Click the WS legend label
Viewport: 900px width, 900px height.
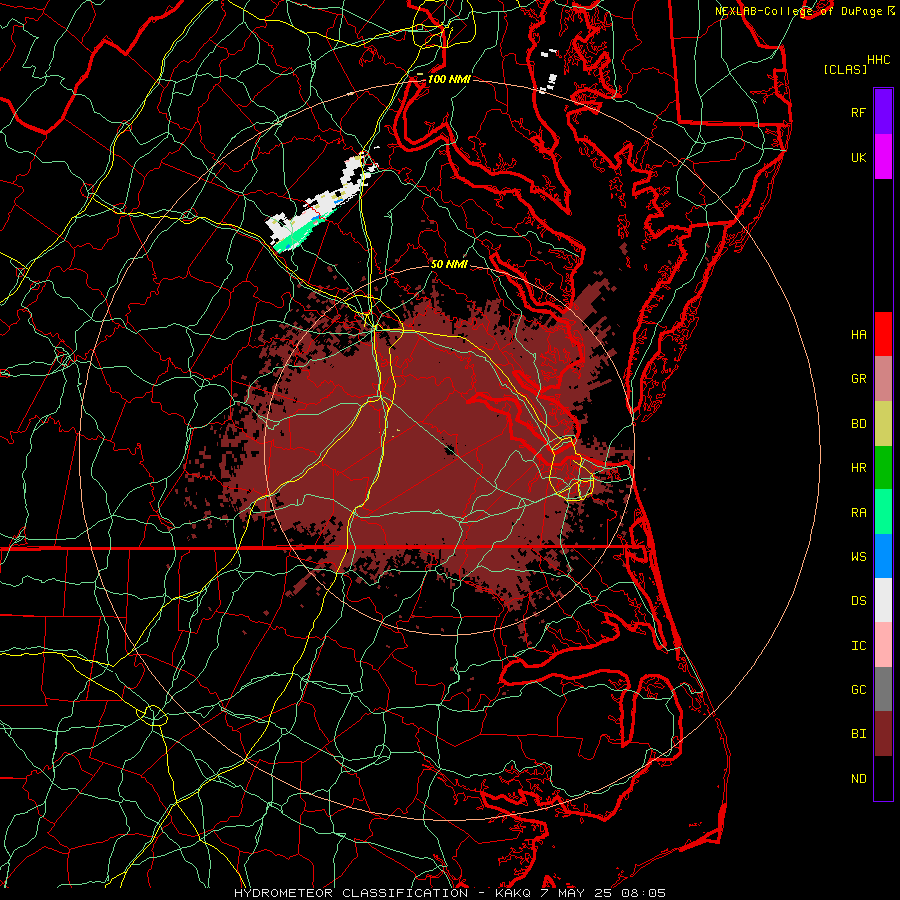[858, 557]
